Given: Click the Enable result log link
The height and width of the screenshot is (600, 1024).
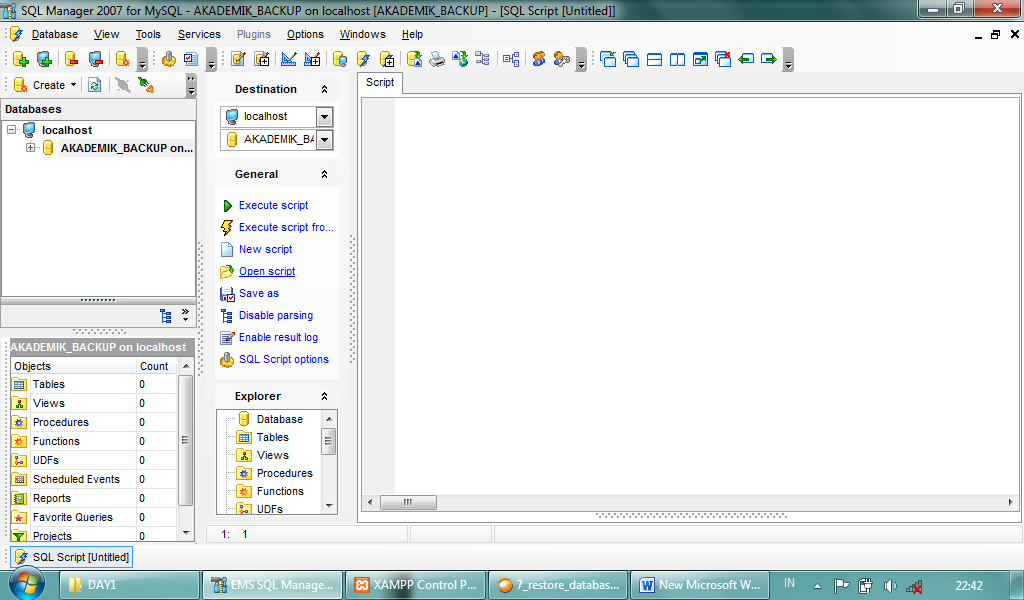Looking at the screenshot, I should click(x=278, y=338).
